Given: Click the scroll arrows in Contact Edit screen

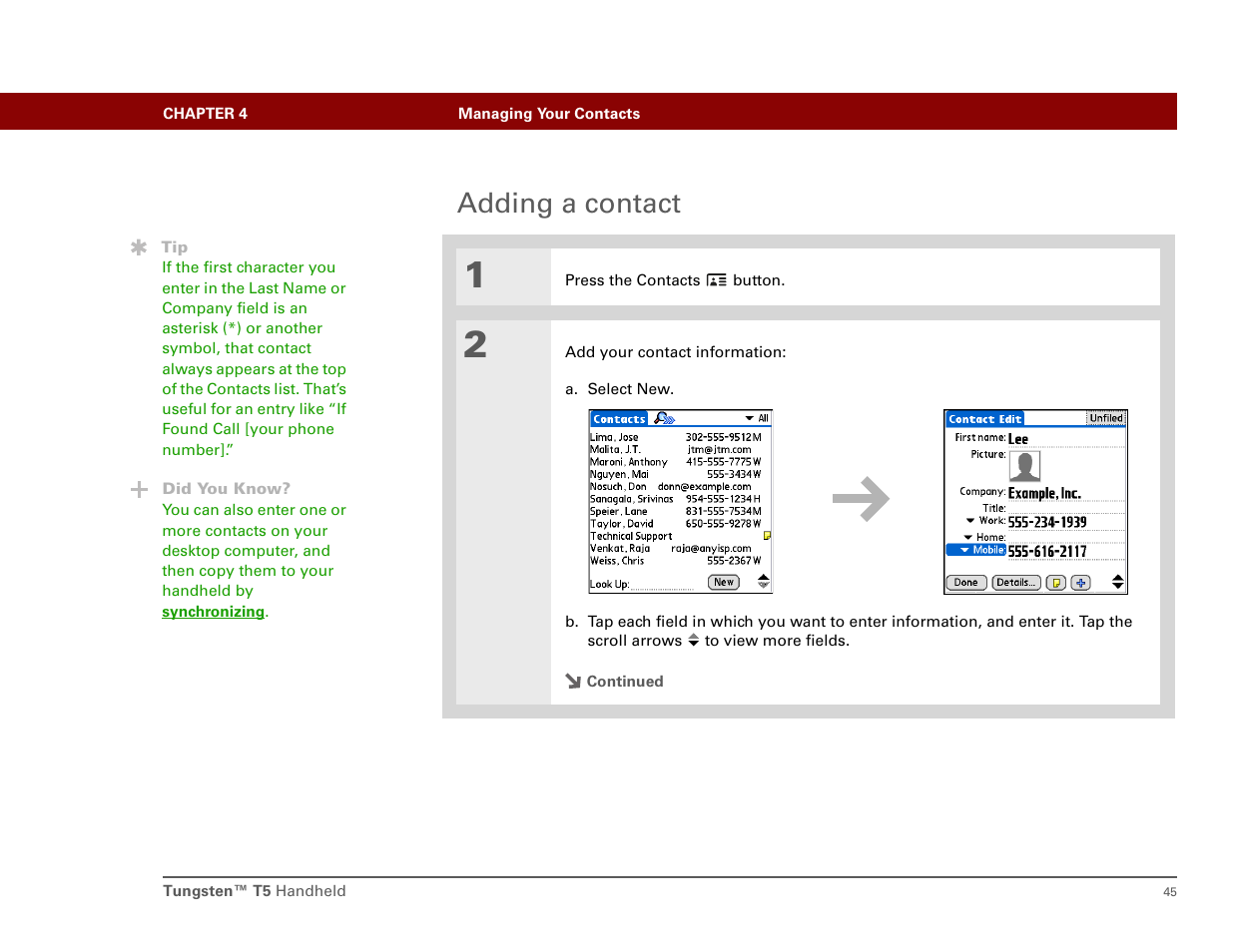Looking at the screenshot, I should tap(1117, 582).
